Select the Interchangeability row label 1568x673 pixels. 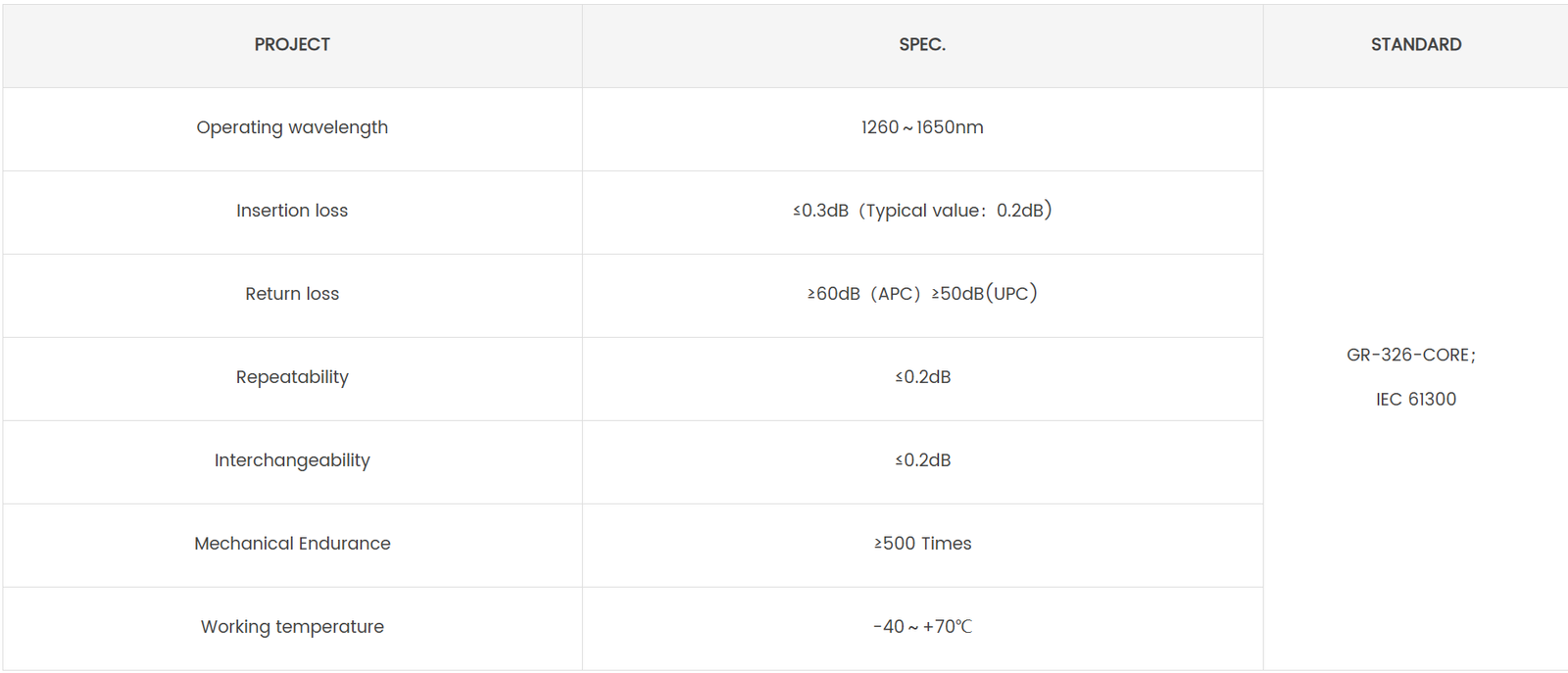point(292,460)
